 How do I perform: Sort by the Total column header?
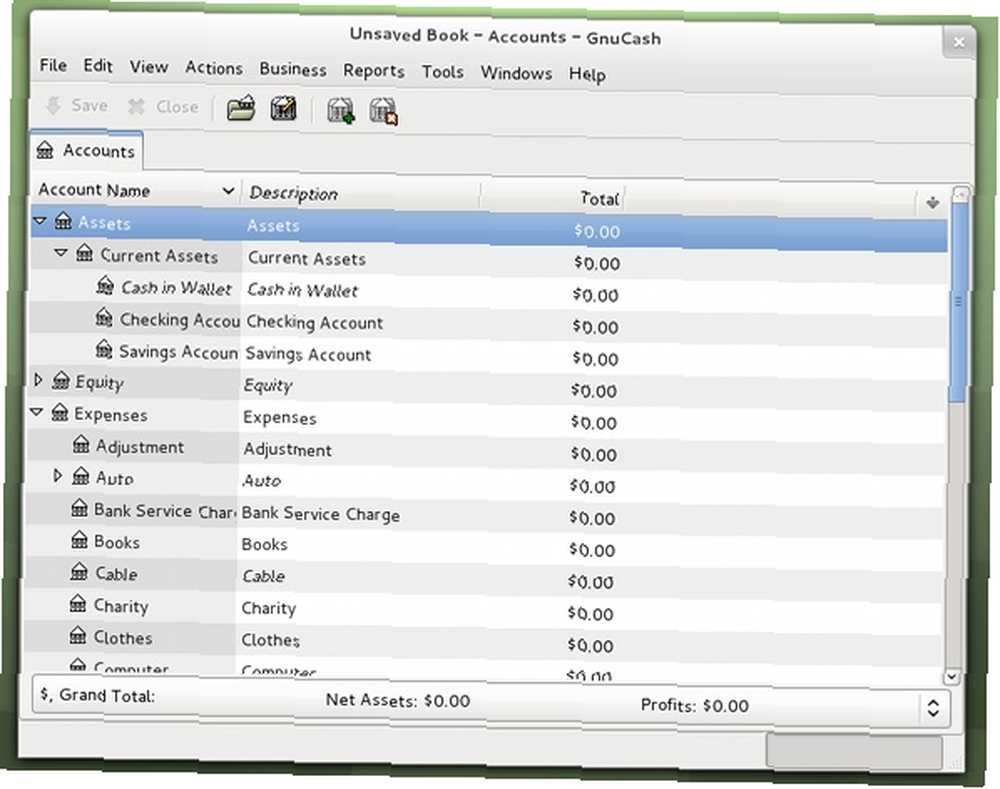pyautogui.click(x=552, y=197)
